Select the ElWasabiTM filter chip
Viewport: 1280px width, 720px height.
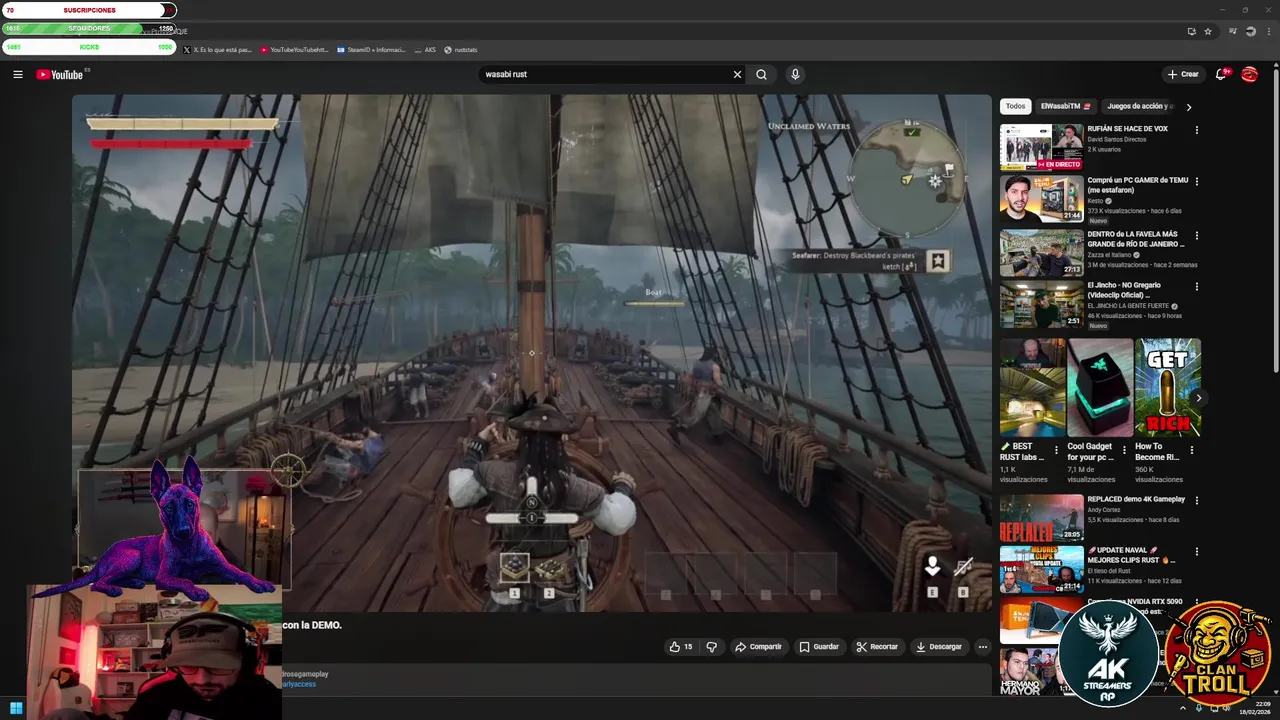[x=1066, y=106]
